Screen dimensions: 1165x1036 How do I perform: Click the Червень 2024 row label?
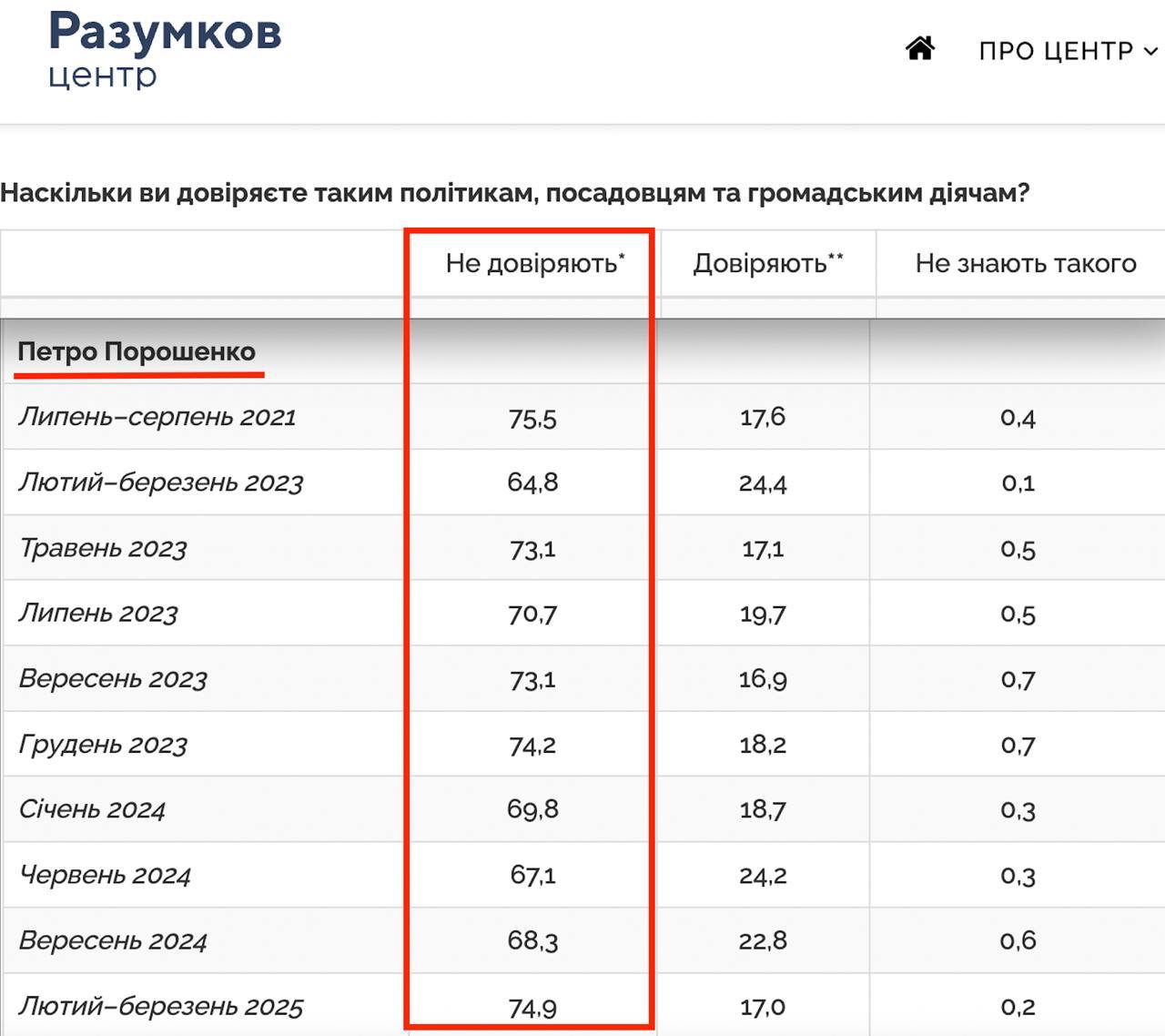tap(105, 876)
